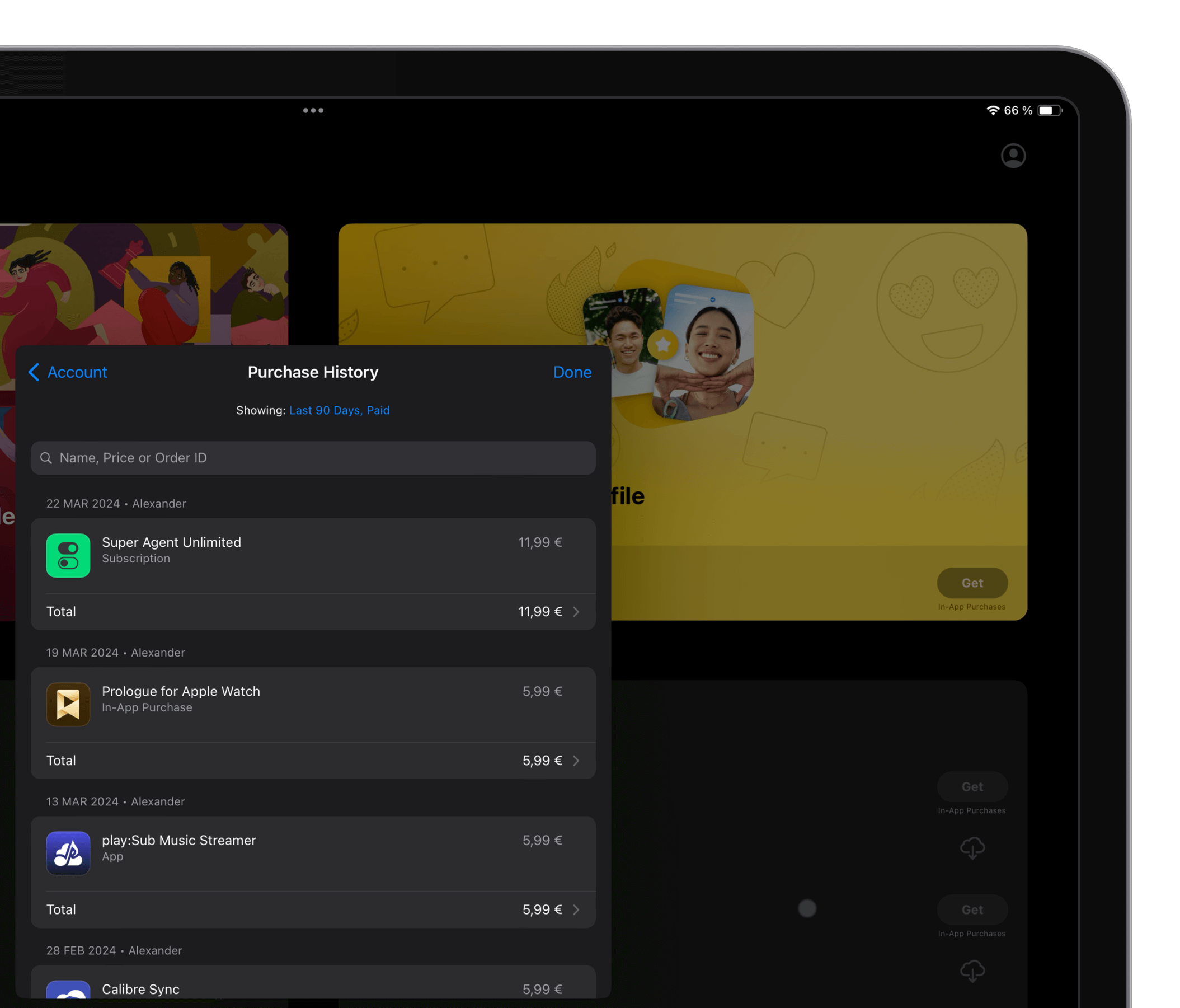This screenshot has height=1008, width=1180.
Task: Click the Total row for Super Agent Unlimited
Action: pos(313,611)
